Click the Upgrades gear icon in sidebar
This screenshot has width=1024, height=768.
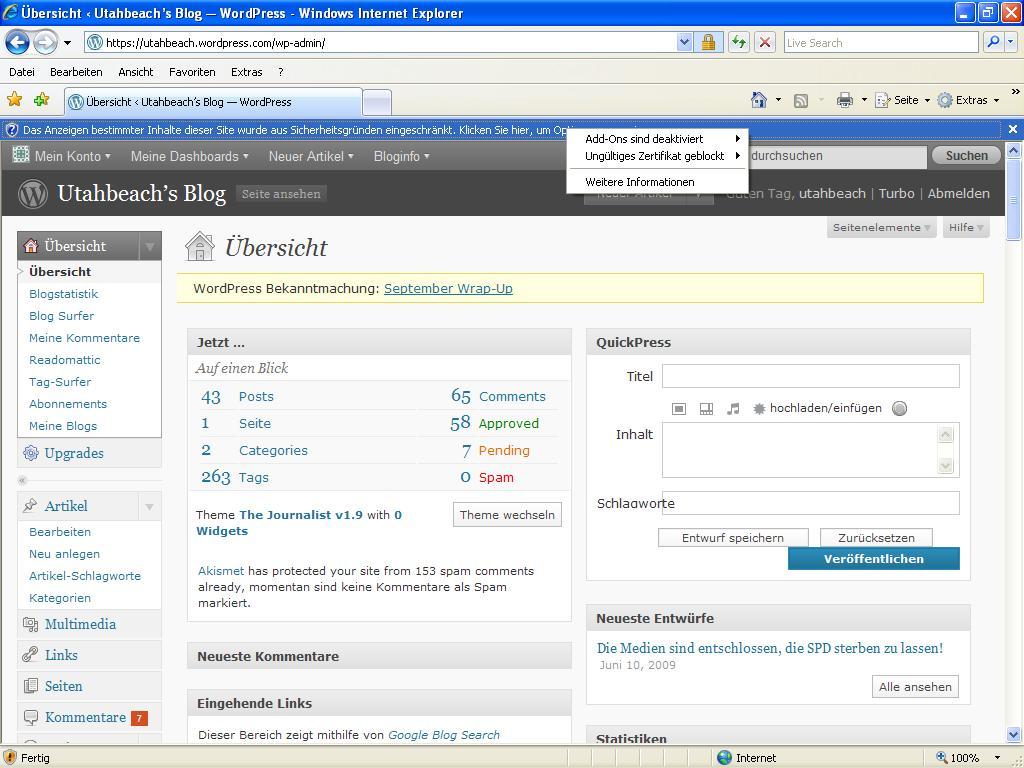pyautogui.click(x=31, y=453)
